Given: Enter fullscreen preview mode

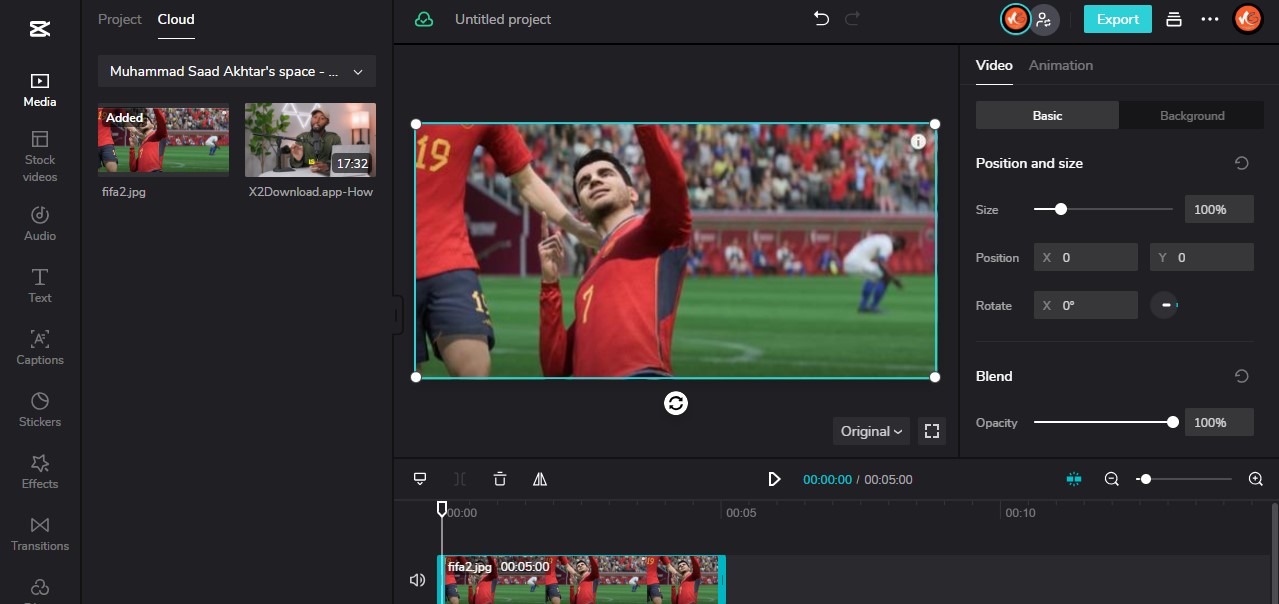Looking at the screenshot, I should pos(932,431).
